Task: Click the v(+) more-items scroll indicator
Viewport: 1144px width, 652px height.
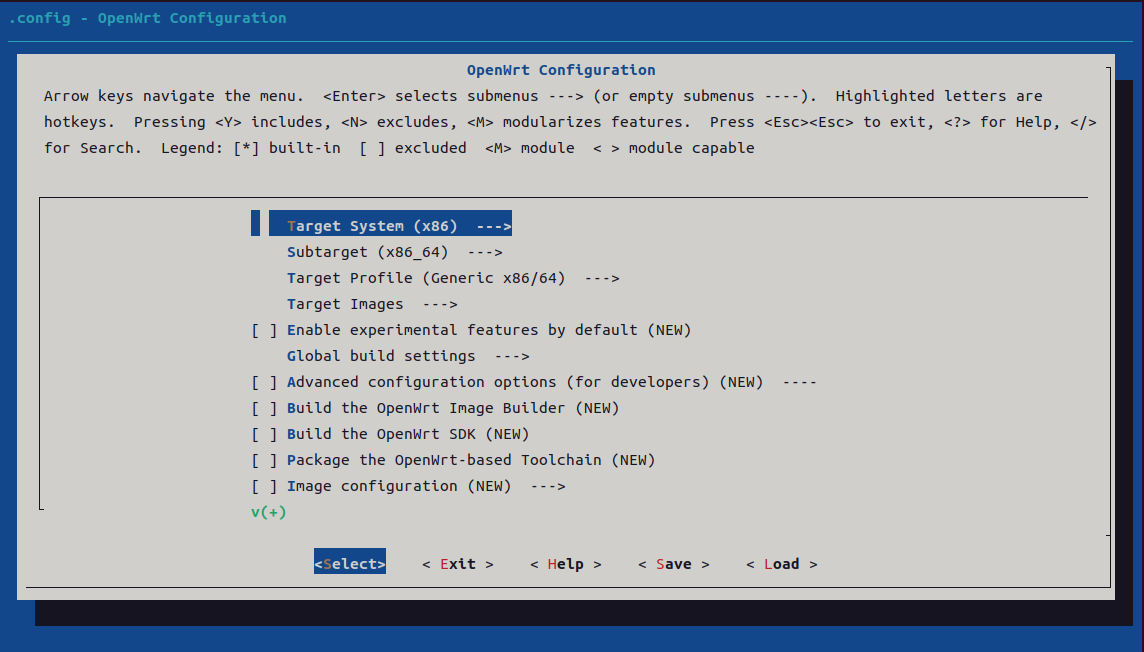Action: coord(268,513)
